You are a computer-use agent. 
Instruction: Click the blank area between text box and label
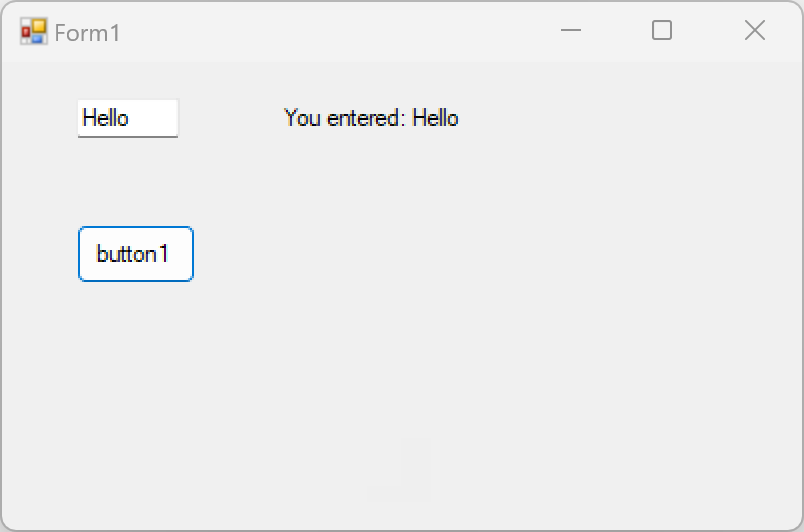231,118
